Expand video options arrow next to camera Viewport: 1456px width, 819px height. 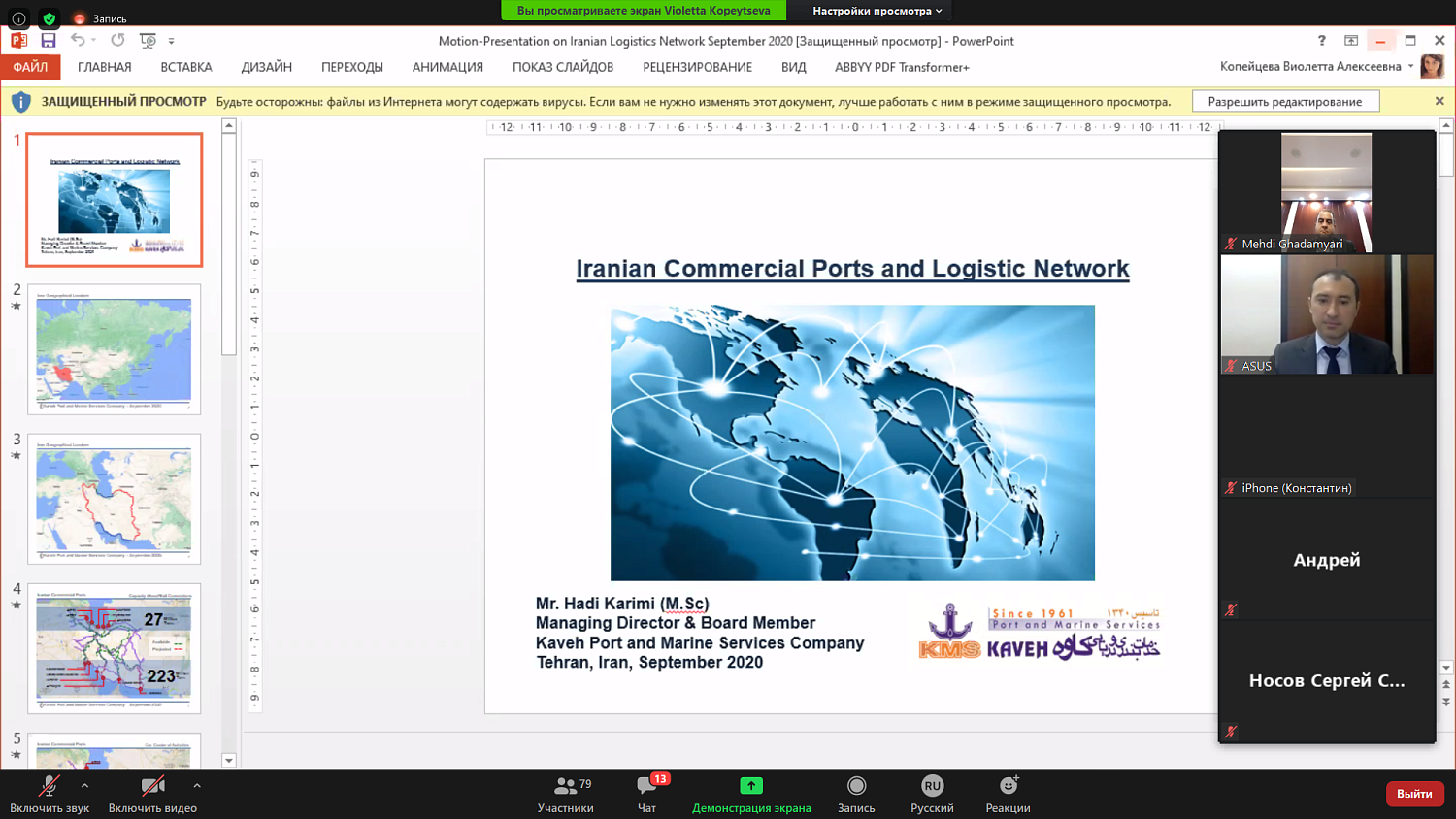pos(197,786)
